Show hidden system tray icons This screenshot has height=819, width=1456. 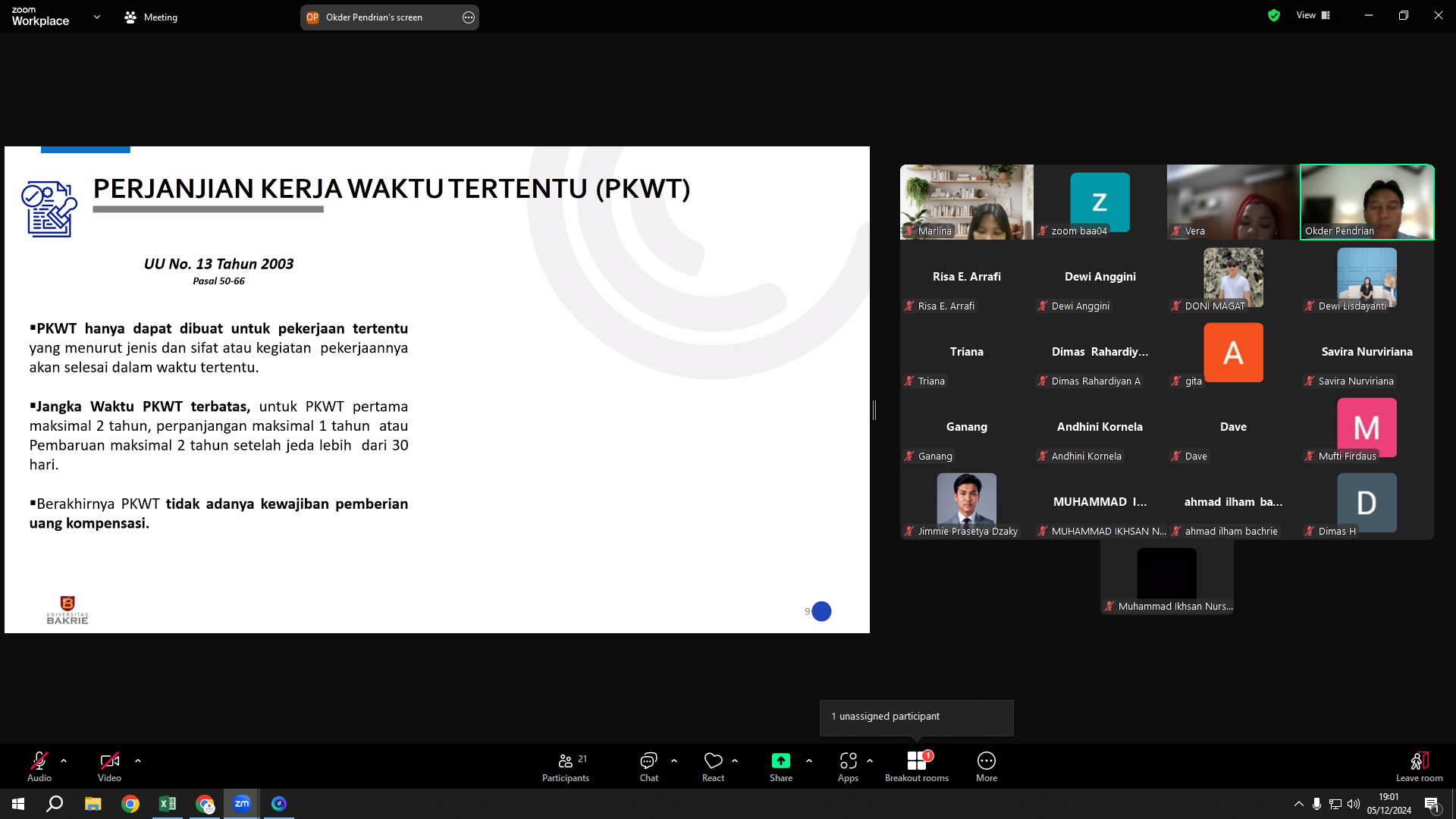pos(1299,804)
